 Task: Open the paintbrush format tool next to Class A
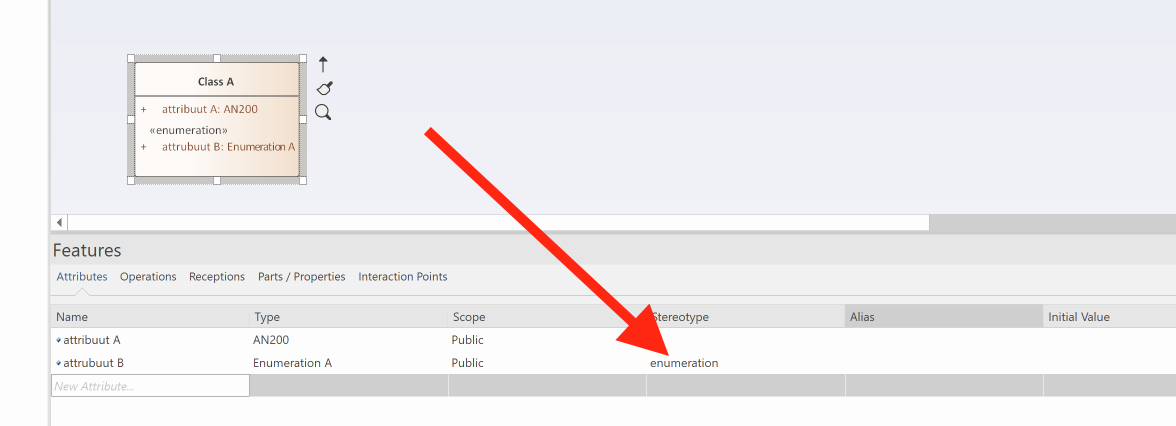tap(323, 88)
